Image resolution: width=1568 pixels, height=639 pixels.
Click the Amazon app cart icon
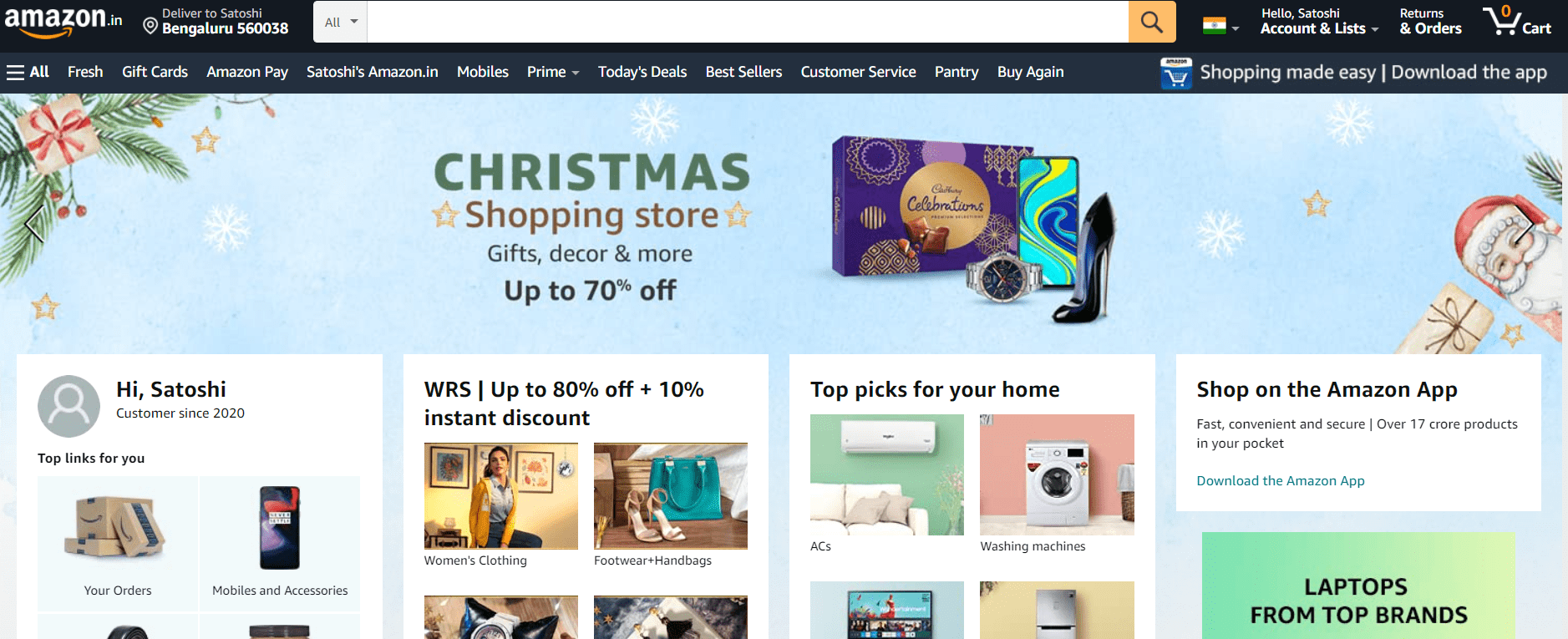point(1176,74)
